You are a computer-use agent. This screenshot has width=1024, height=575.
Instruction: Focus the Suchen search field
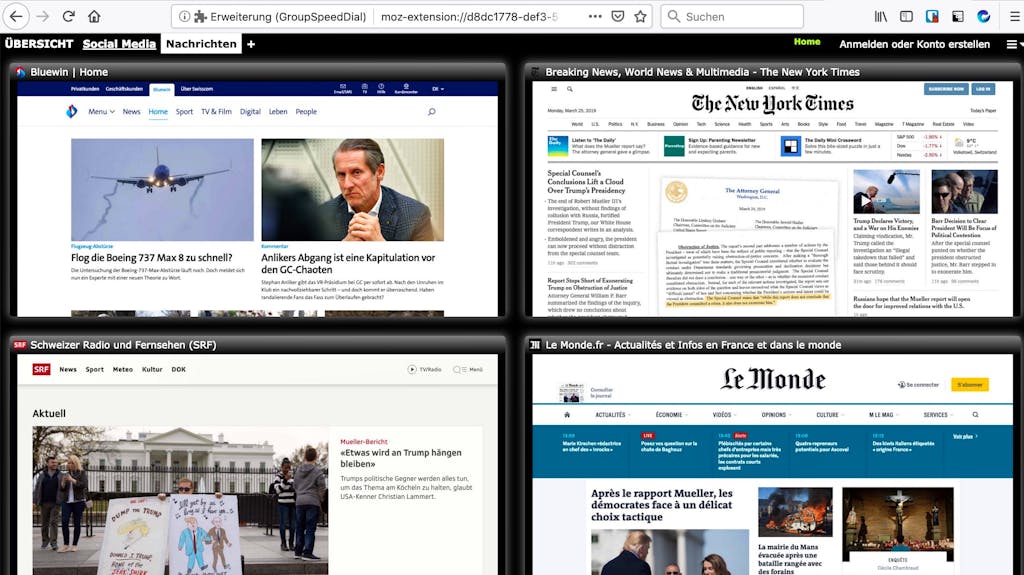732,16
